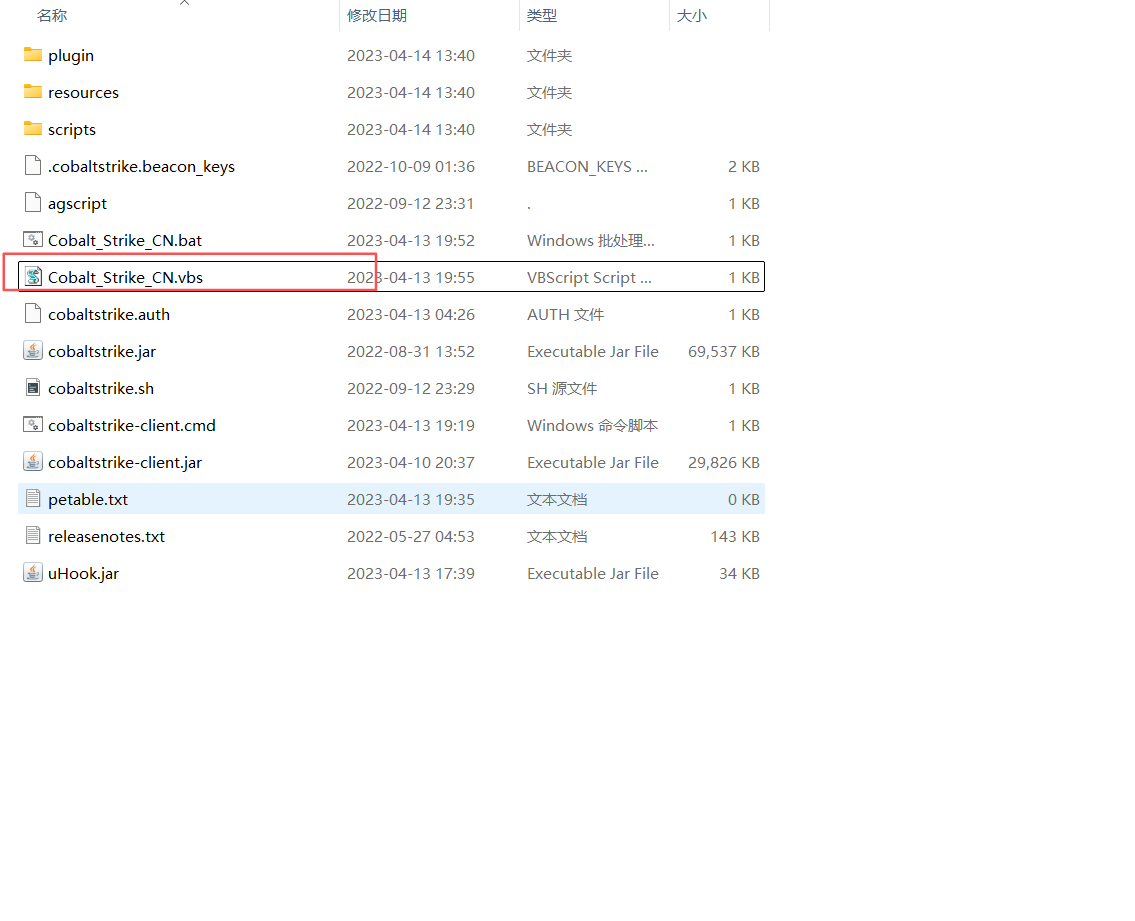Sort by the 修改日期 column header
The height and width of the screenshot is (921, 1135).
[x=376, y=15]
